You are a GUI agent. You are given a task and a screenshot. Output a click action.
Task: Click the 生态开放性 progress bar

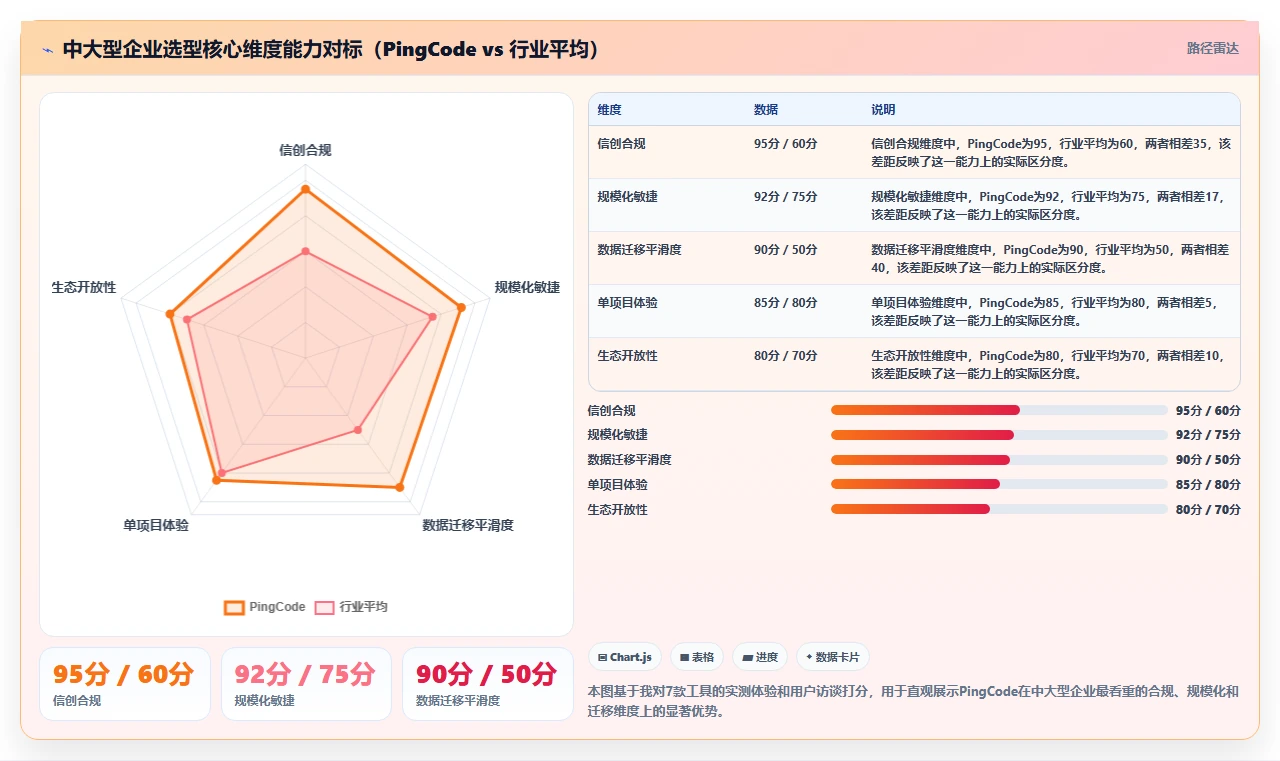coord(999,510)
